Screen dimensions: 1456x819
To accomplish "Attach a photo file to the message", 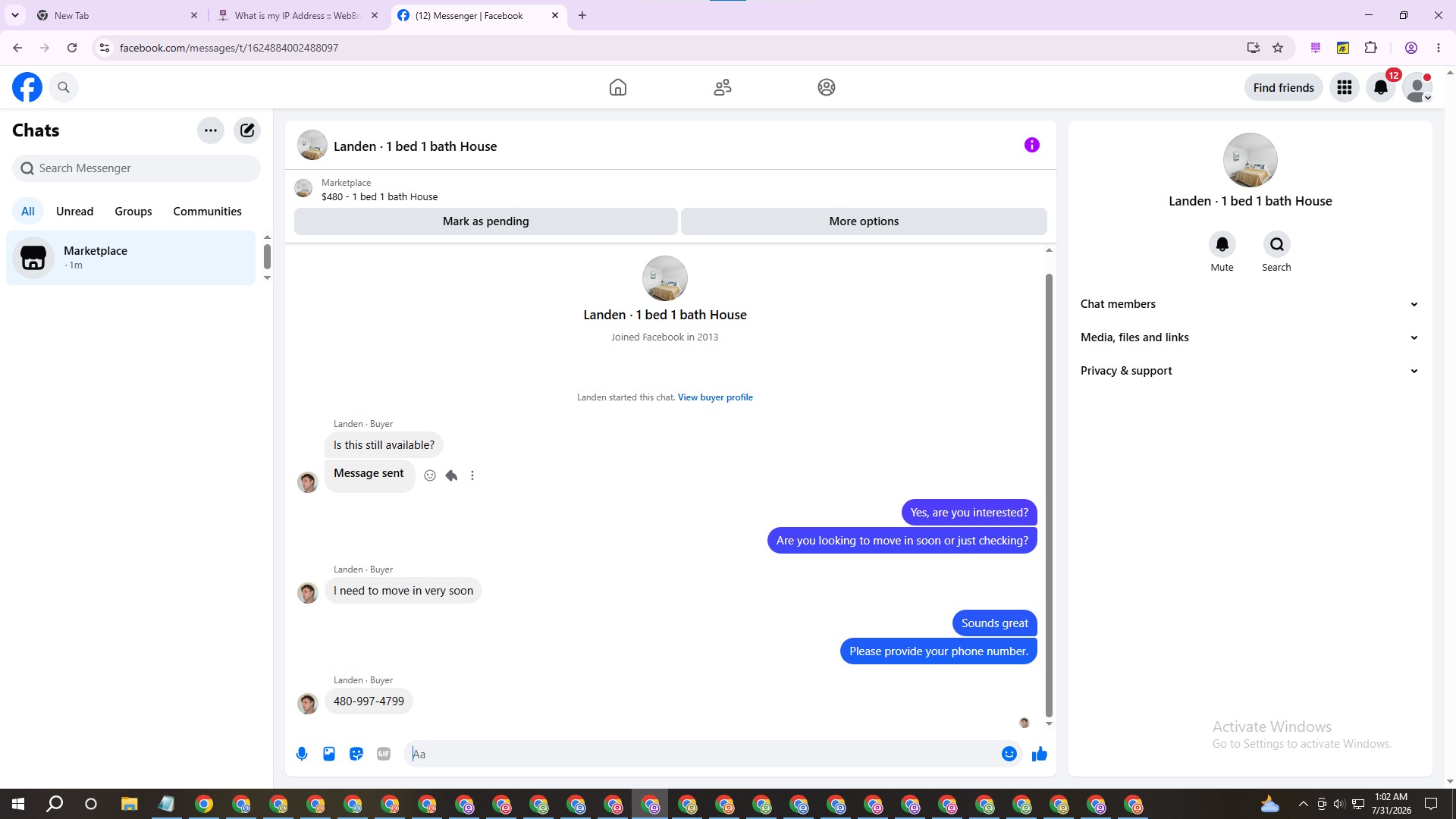I will (329, 754).
